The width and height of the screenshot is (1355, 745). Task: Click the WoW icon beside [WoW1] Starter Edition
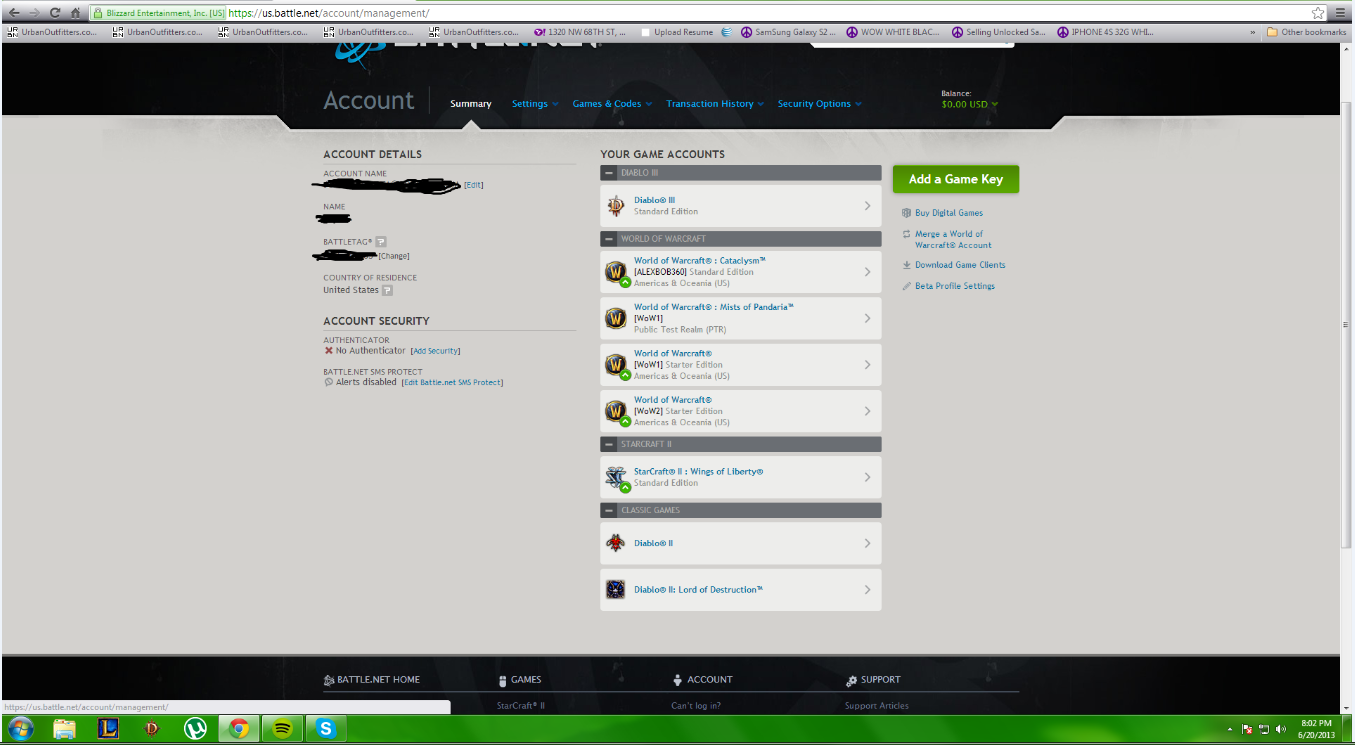pyautogui.click(x=616, y=365)
